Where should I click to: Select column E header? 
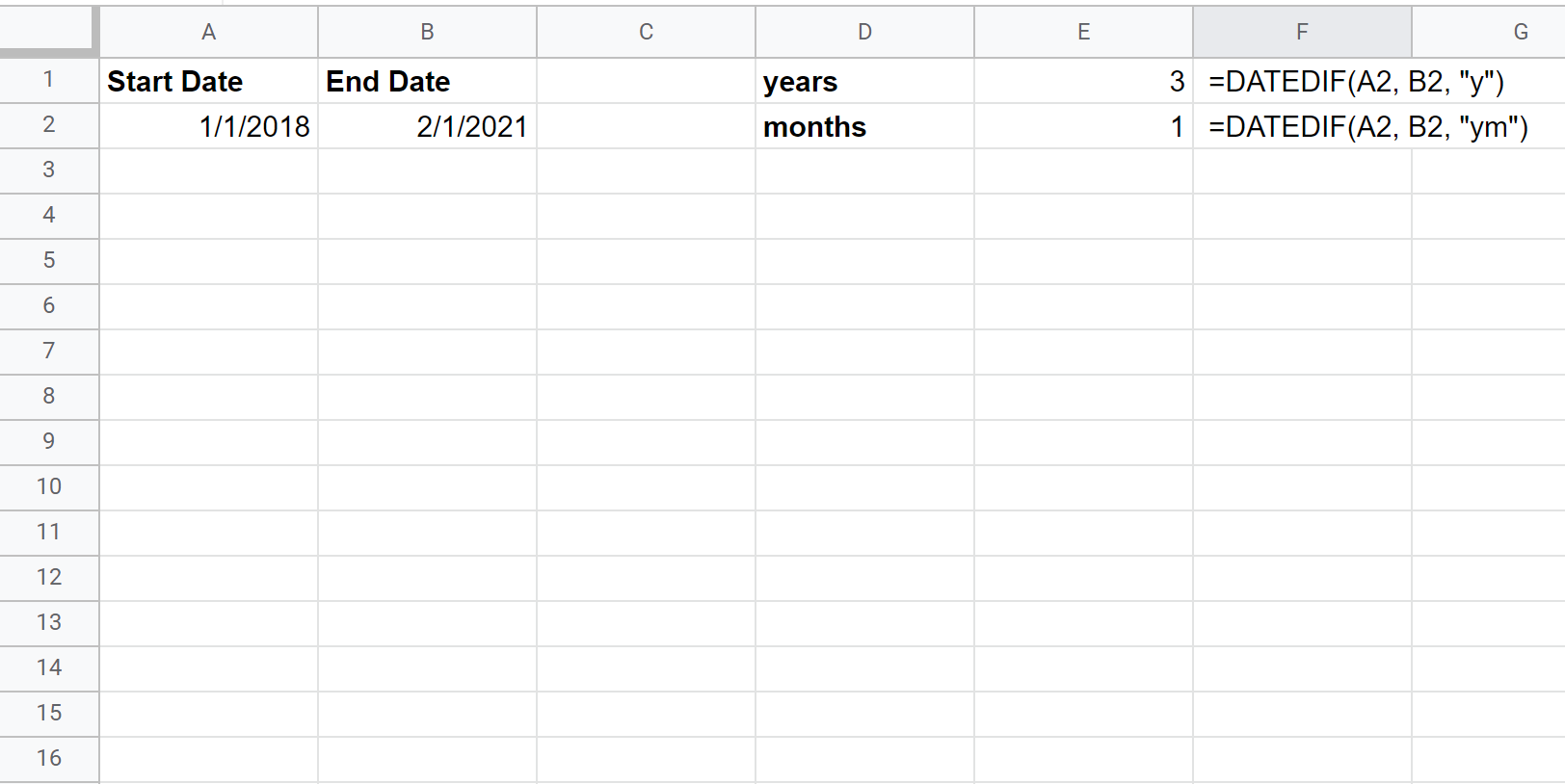pyautogui.click(x=1083, y=32)
